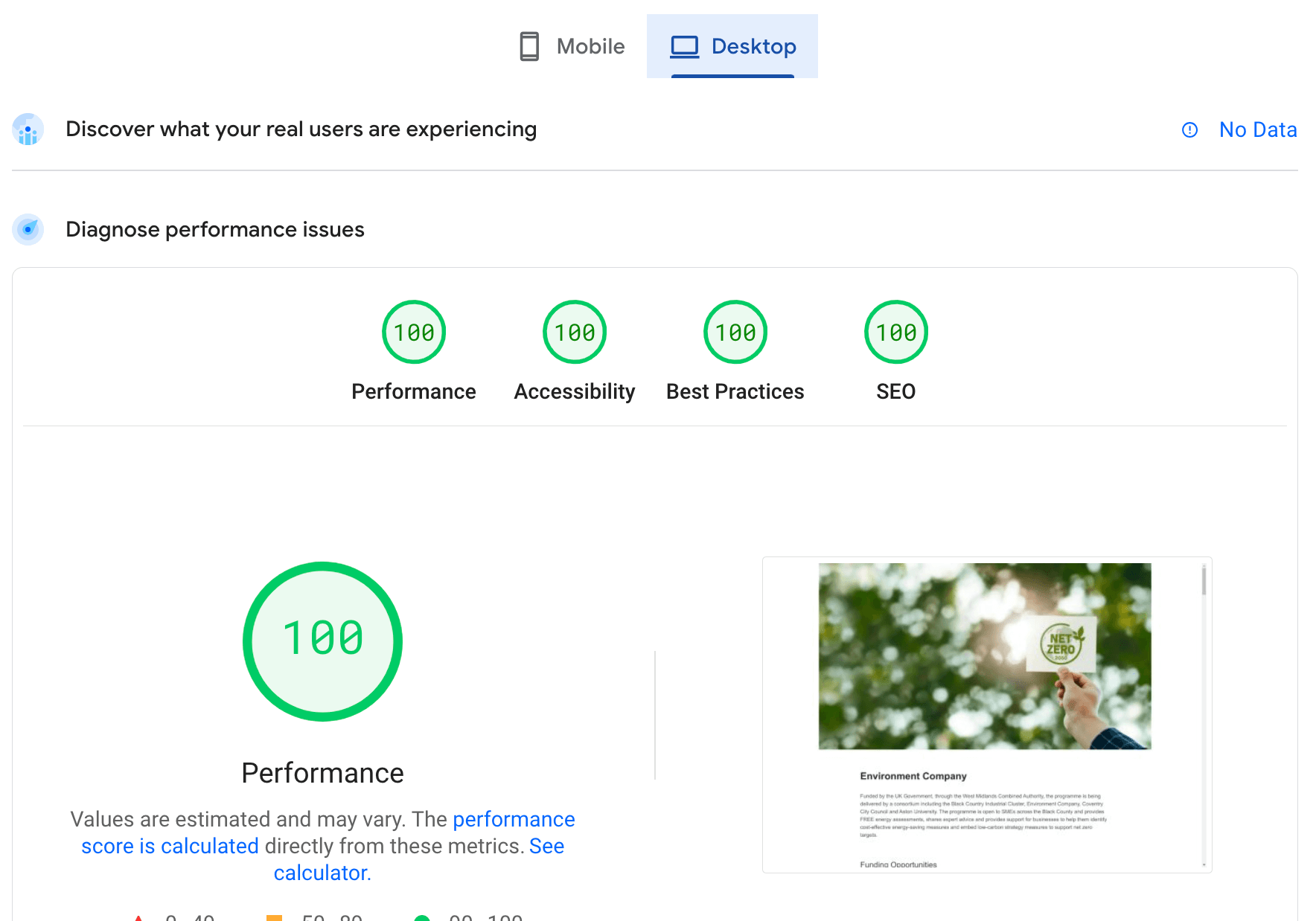Click the scrollbar inside the page preview

[1202, 588]
